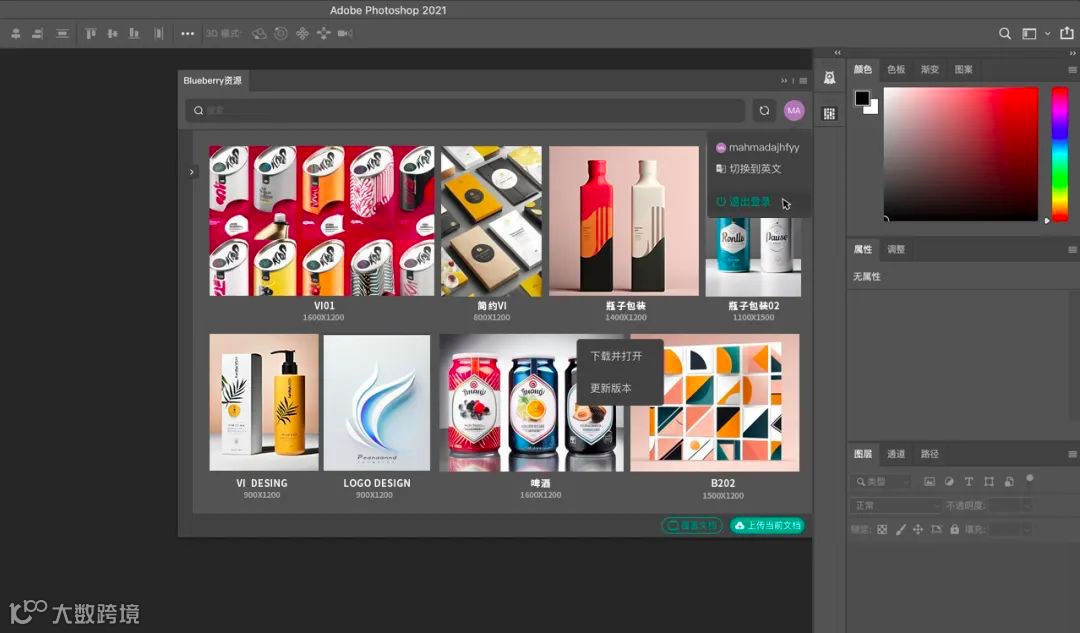Click the MA user avatar
This screenshot has width=1080, height=633.
[x=793, y=110]
